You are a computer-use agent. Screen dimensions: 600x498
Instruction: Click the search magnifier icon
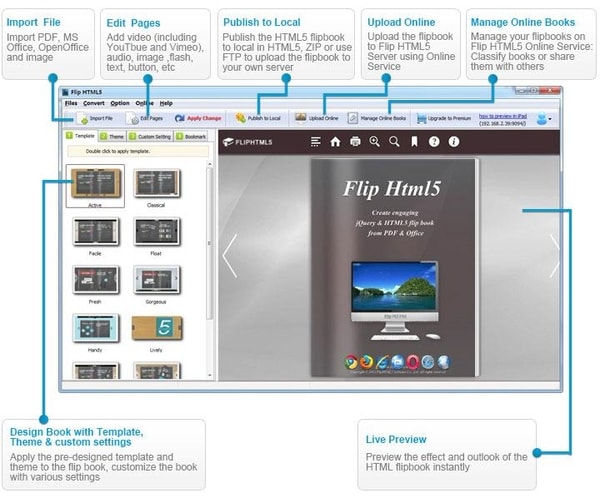pos(394,142)
